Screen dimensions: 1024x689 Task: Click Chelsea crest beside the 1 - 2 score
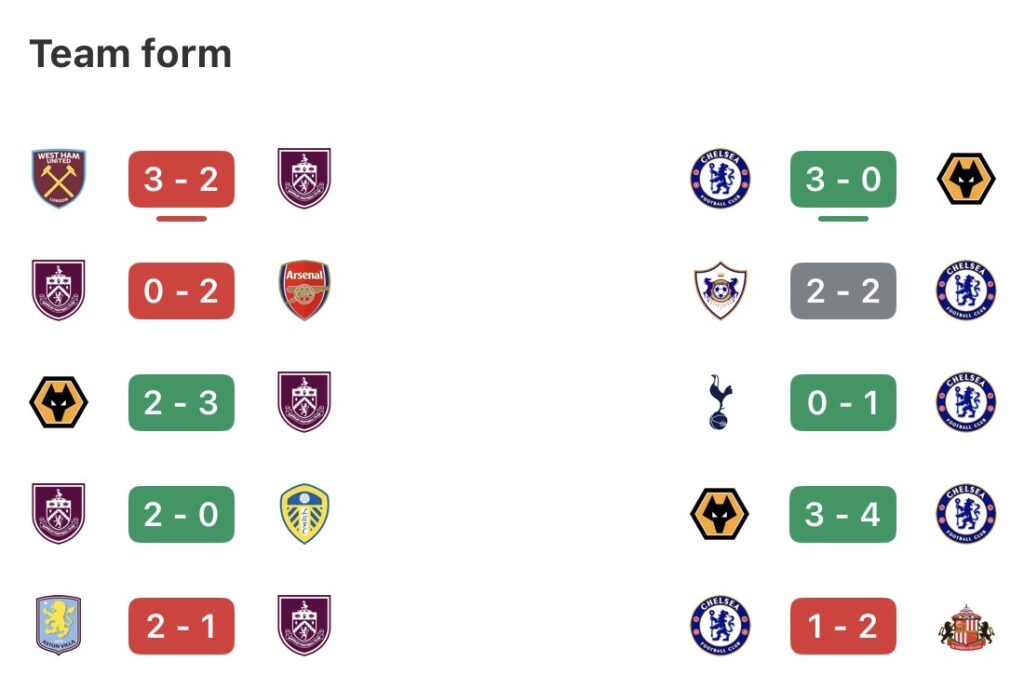[x=719, y=626]
